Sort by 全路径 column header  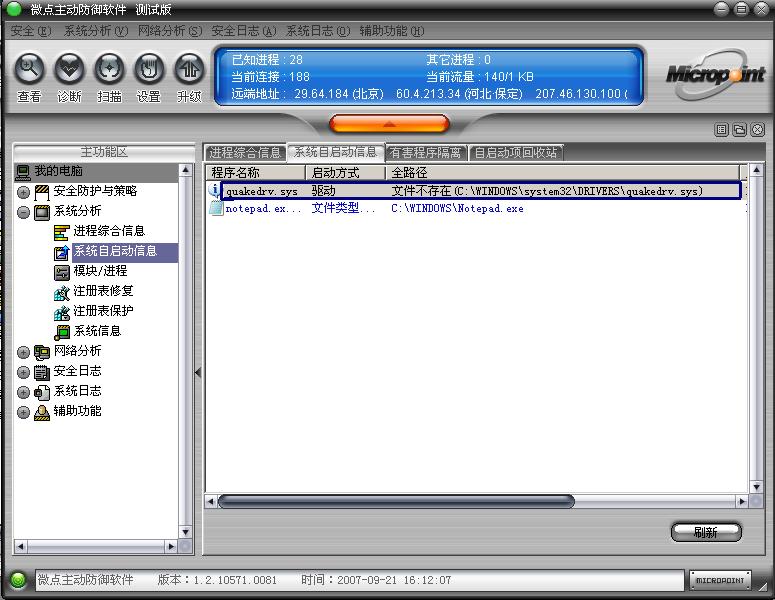click(x=563, y=172)
